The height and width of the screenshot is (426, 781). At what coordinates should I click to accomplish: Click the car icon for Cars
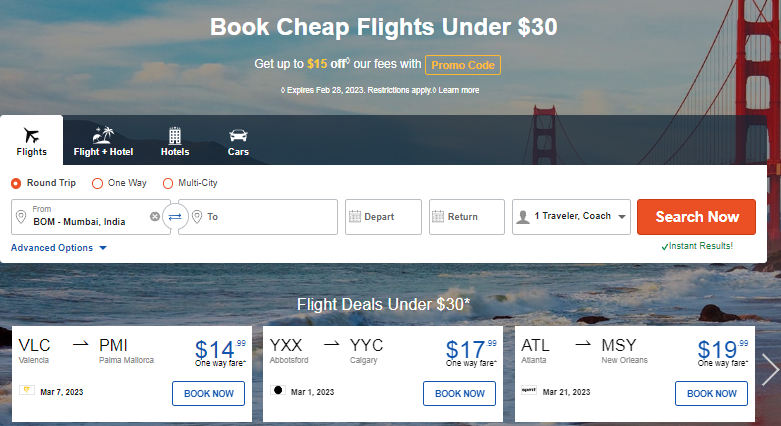click(238, 136)
